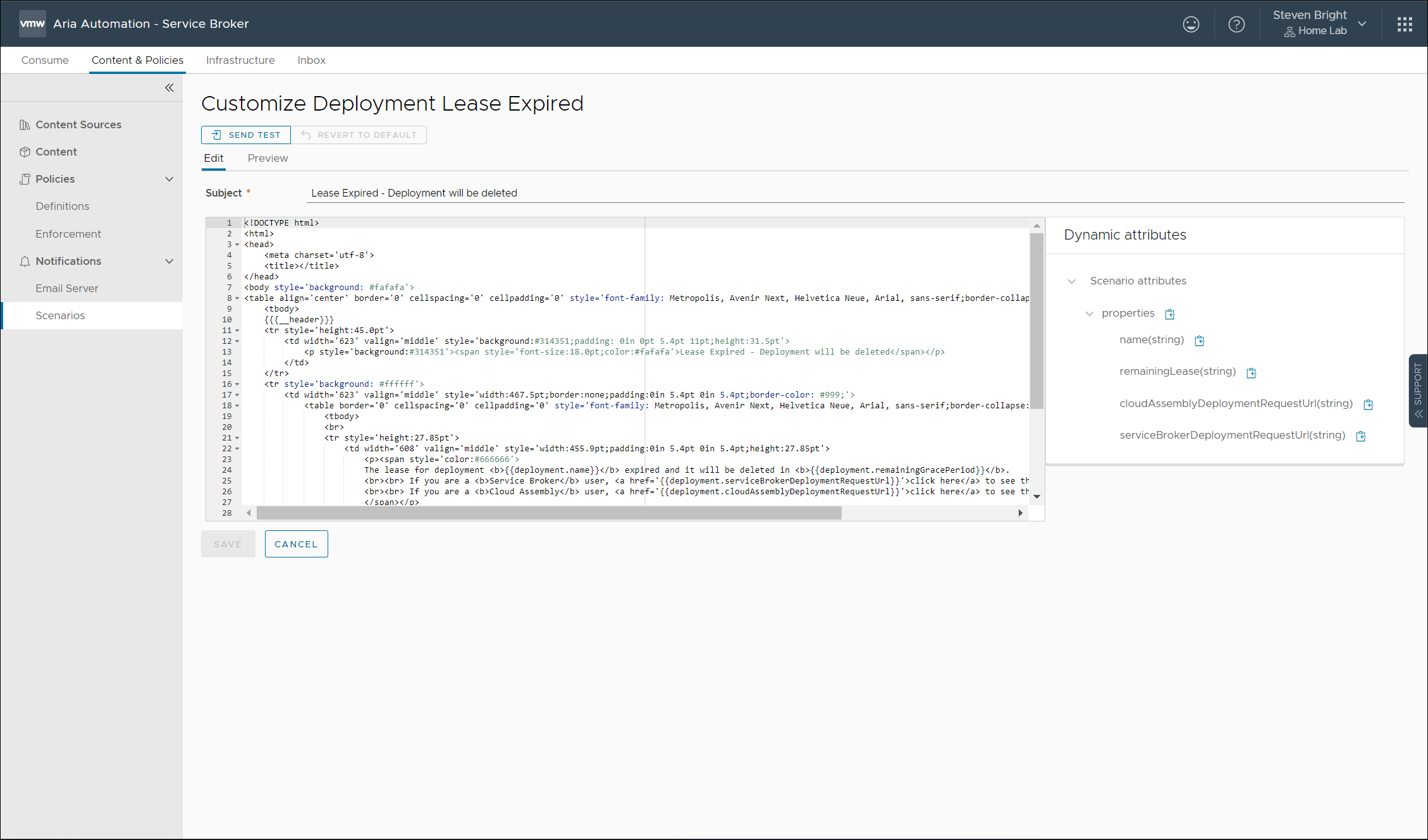Click the Send Test button

coord(246,135)
